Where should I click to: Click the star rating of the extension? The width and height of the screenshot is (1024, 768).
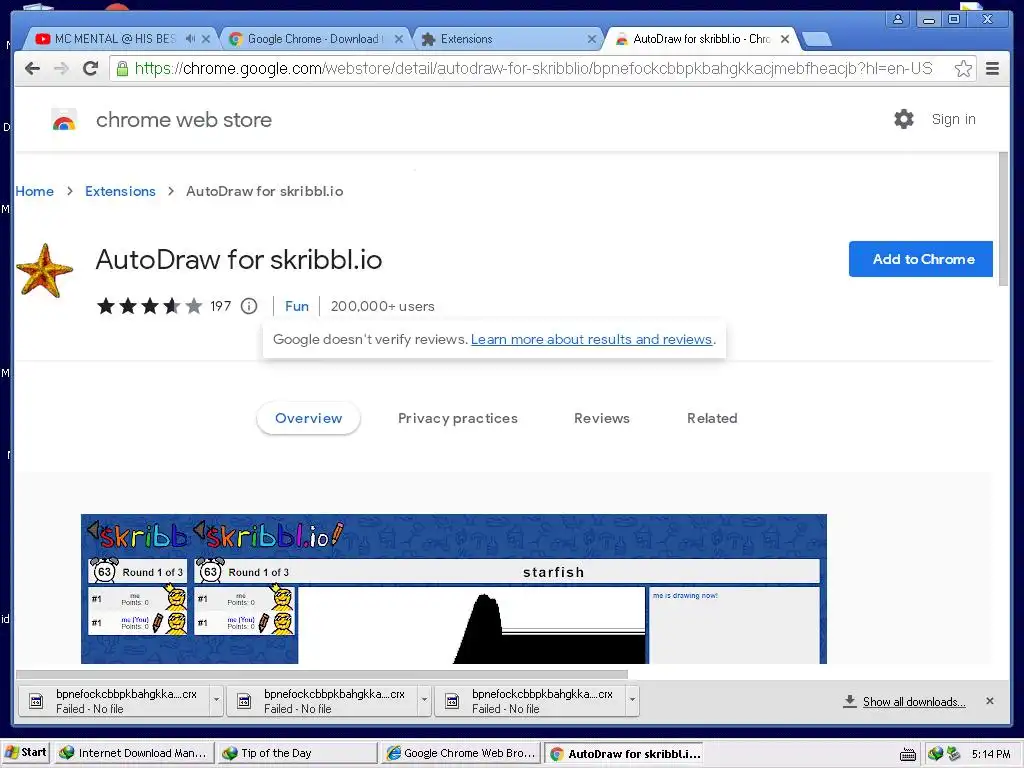pyautogui.click(x=150, y=306)
